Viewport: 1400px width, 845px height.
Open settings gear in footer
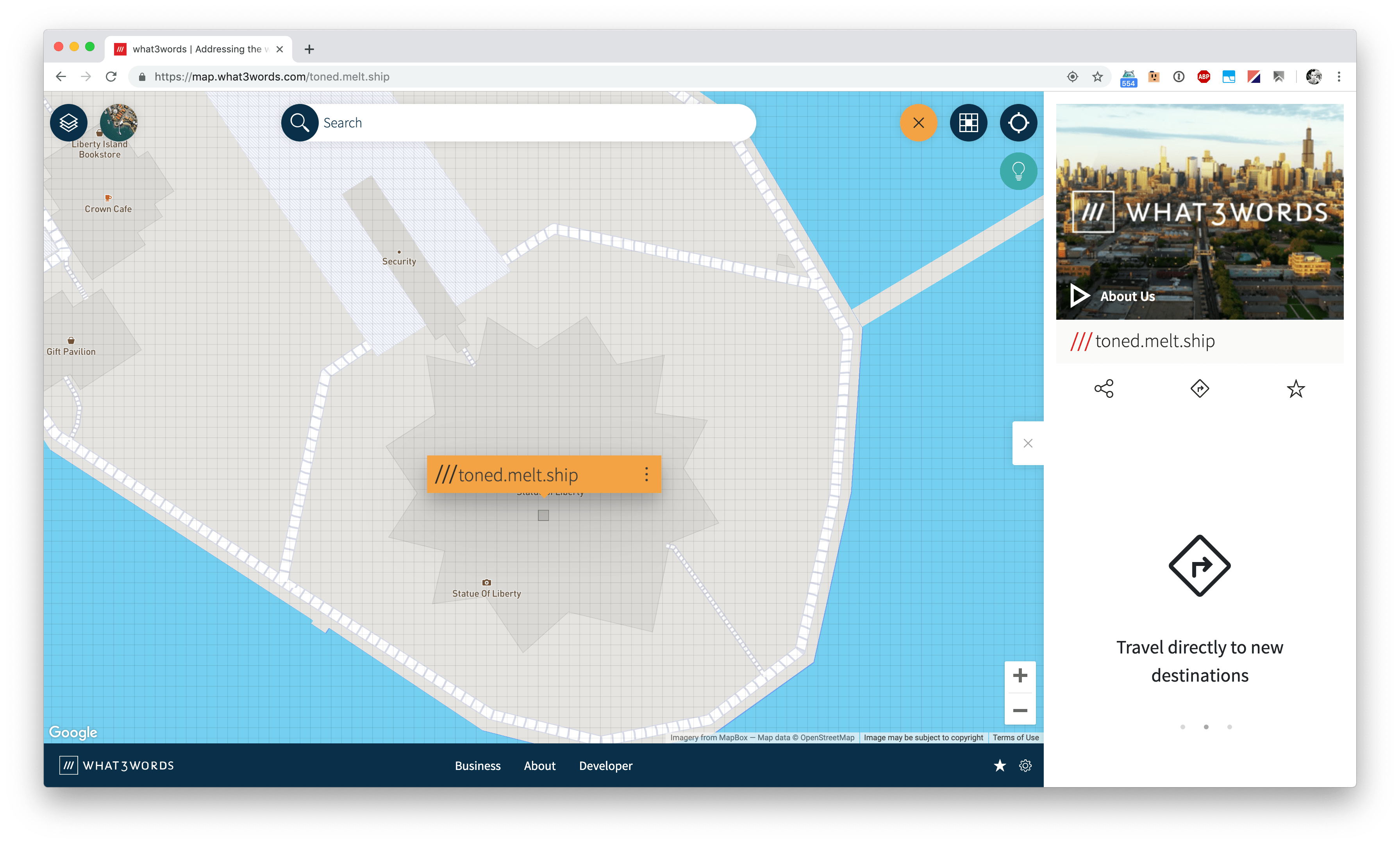[x=1025, y=766]
